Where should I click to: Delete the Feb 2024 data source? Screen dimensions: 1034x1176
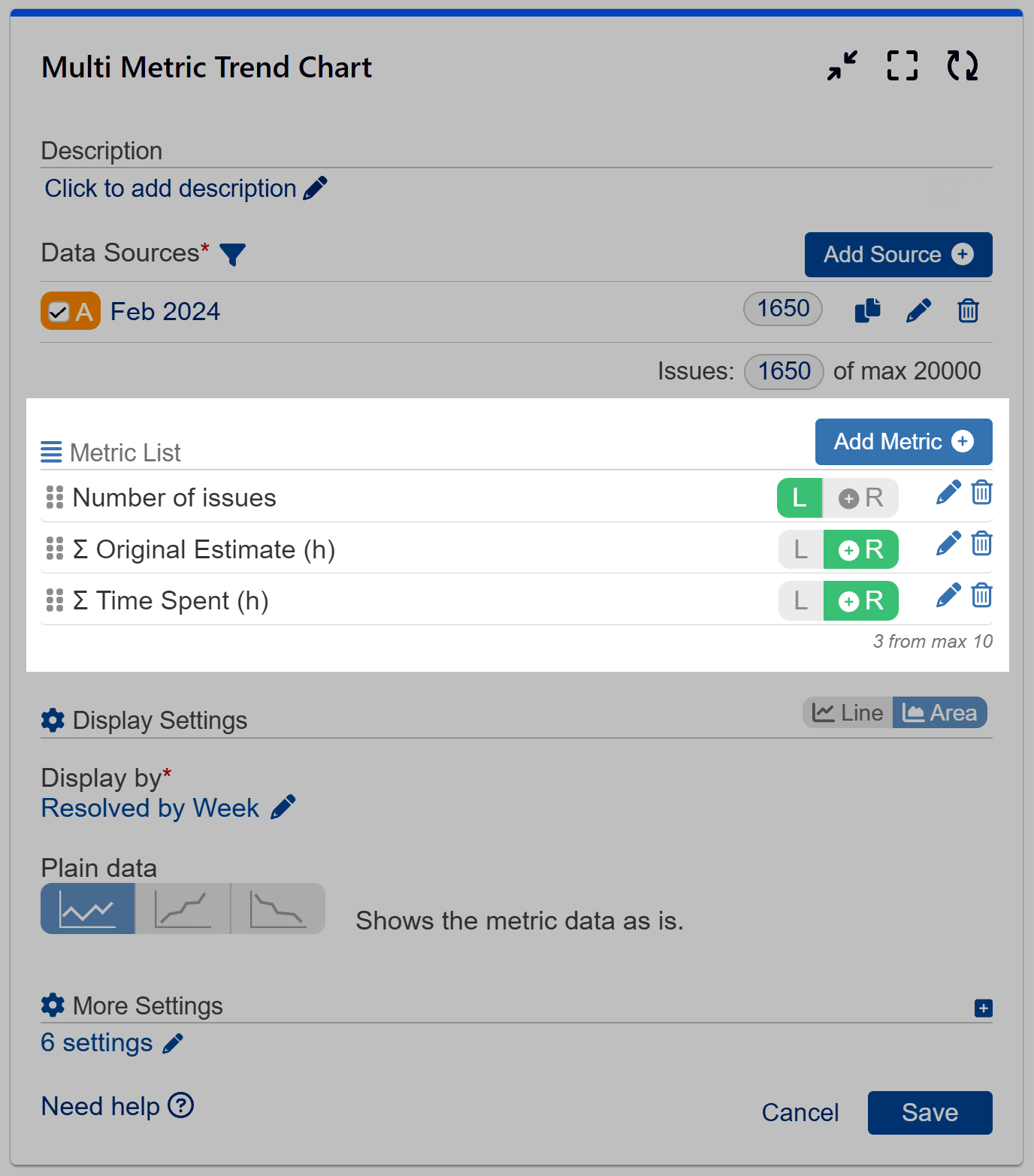click(968, 310)
